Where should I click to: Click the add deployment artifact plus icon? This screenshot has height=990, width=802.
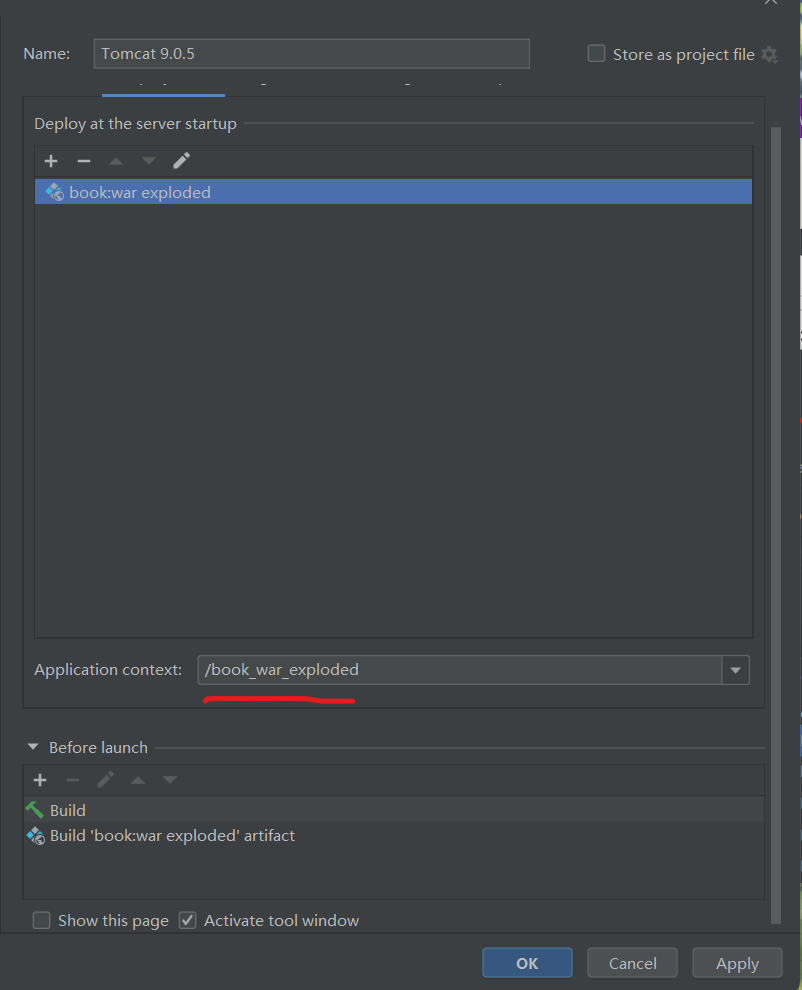coord(50,160)
